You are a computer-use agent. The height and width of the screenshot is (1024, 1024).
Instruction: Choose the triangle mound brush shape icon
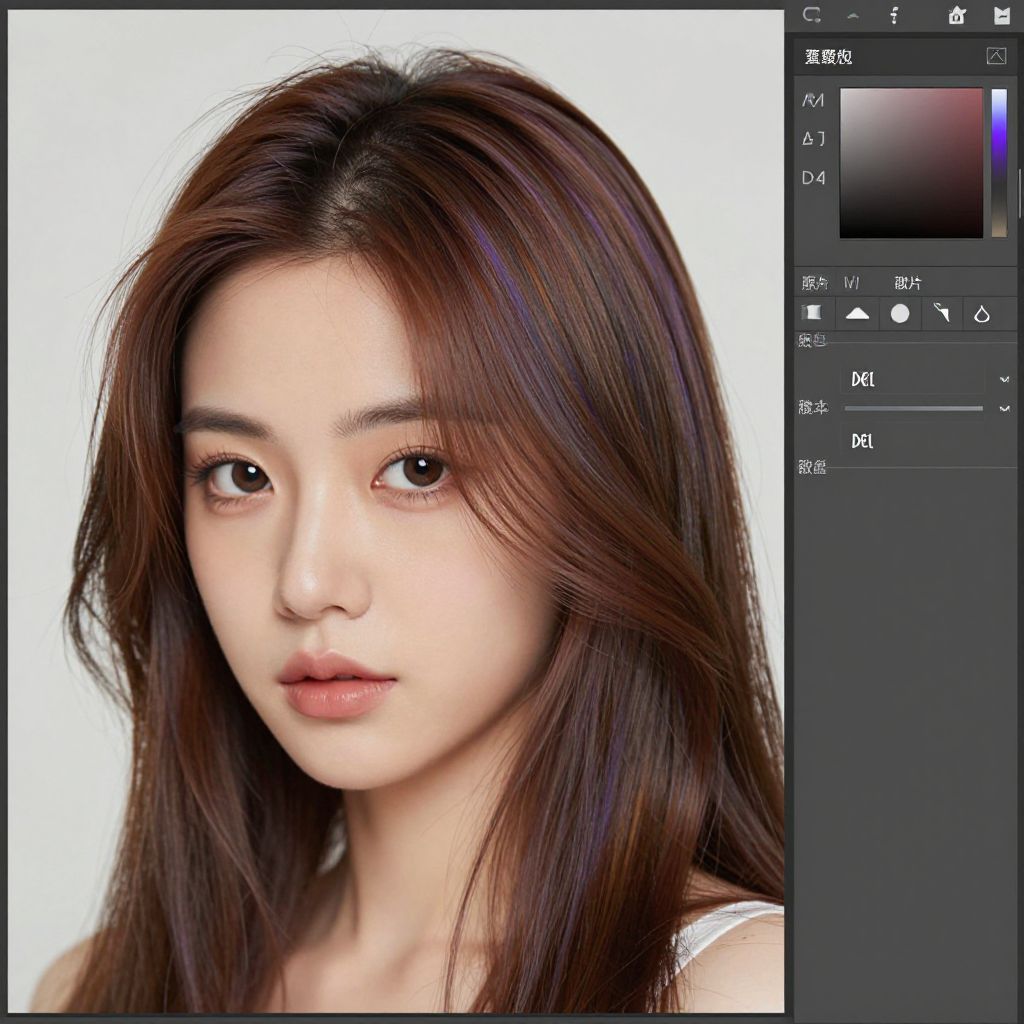click(857, 313)
